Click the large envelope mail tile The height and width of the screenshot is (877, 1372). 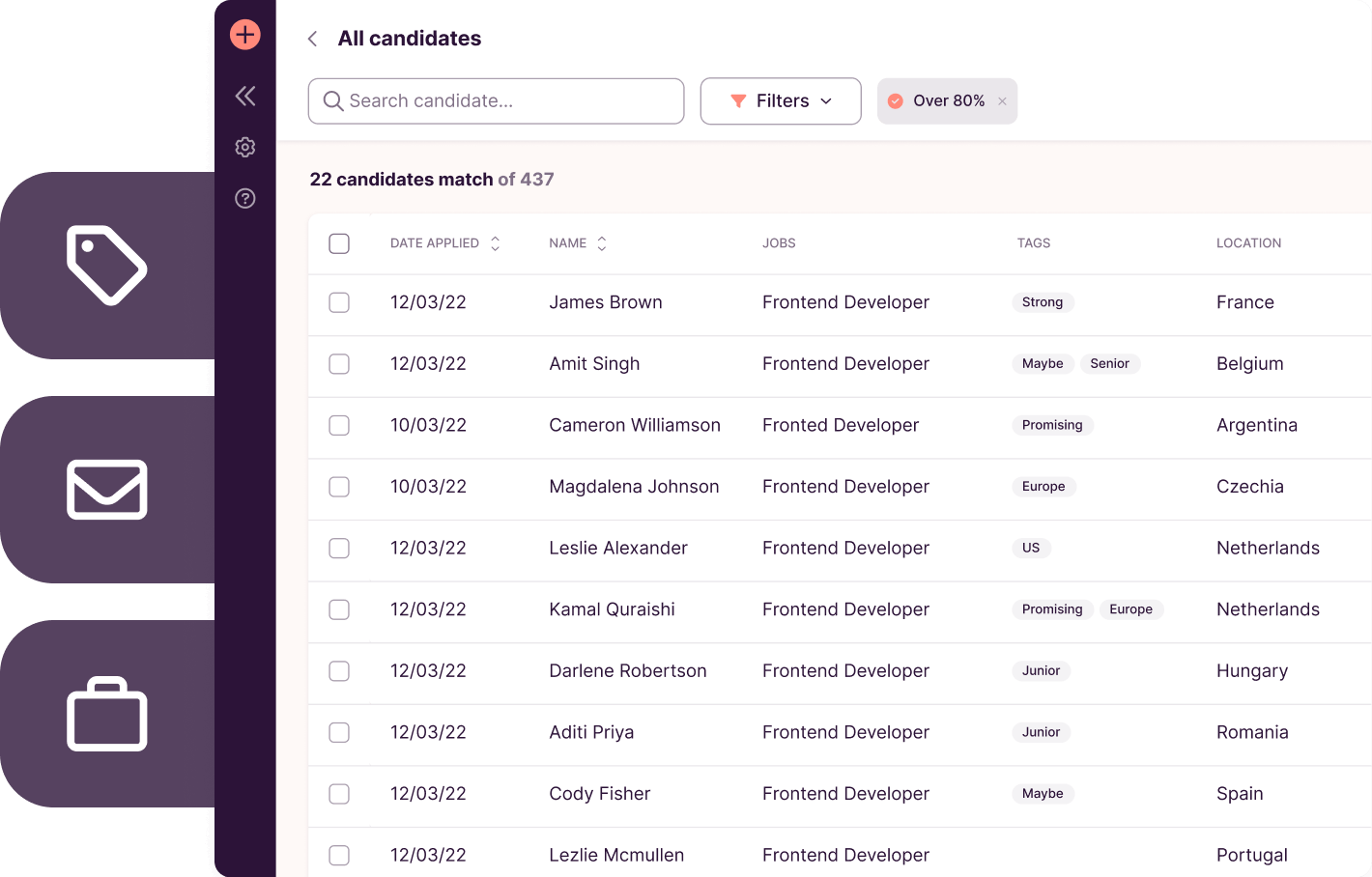coord(107,490)
